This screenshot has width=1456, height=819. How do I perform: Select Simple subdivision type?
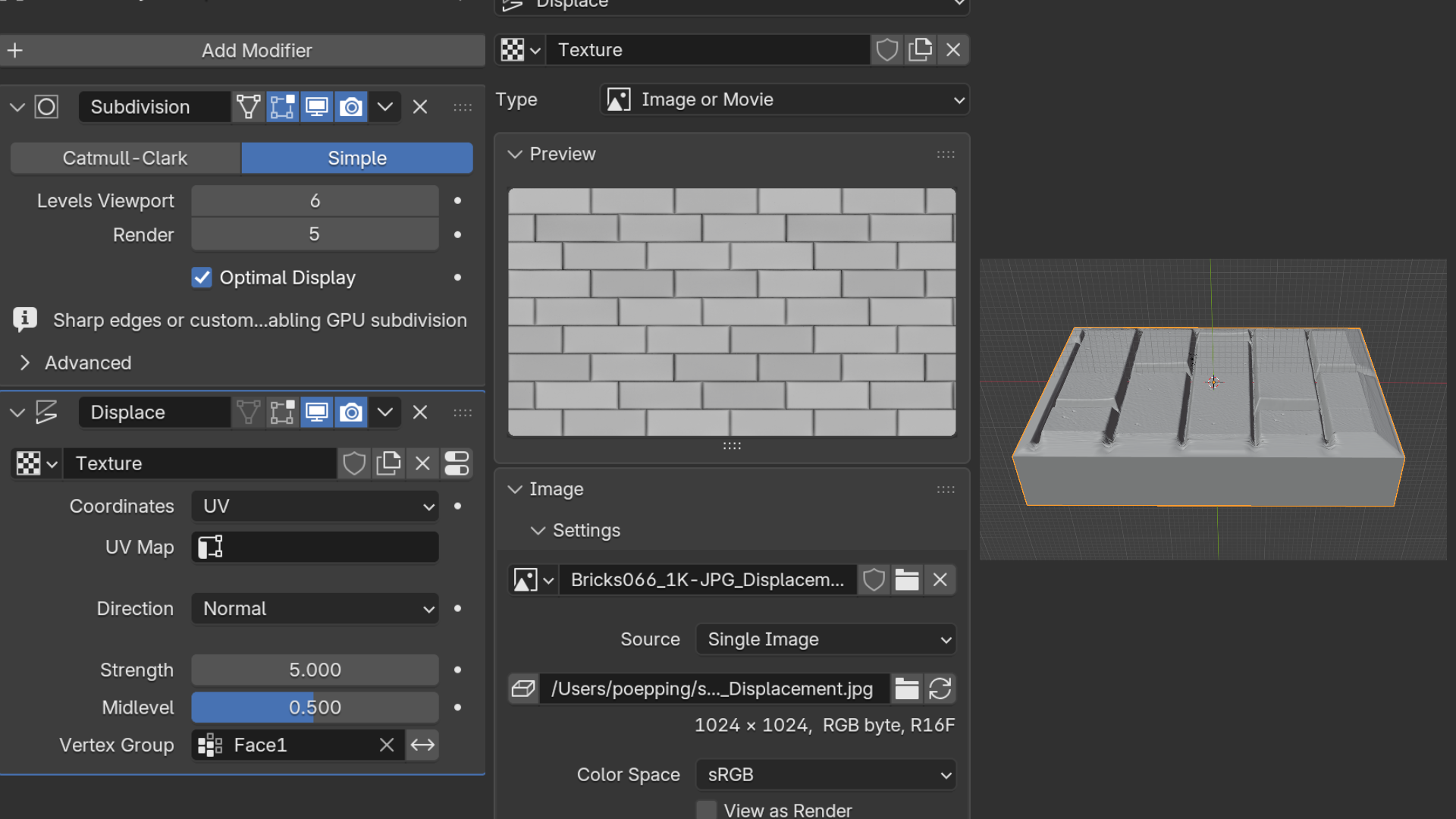(x=357, y=158)
